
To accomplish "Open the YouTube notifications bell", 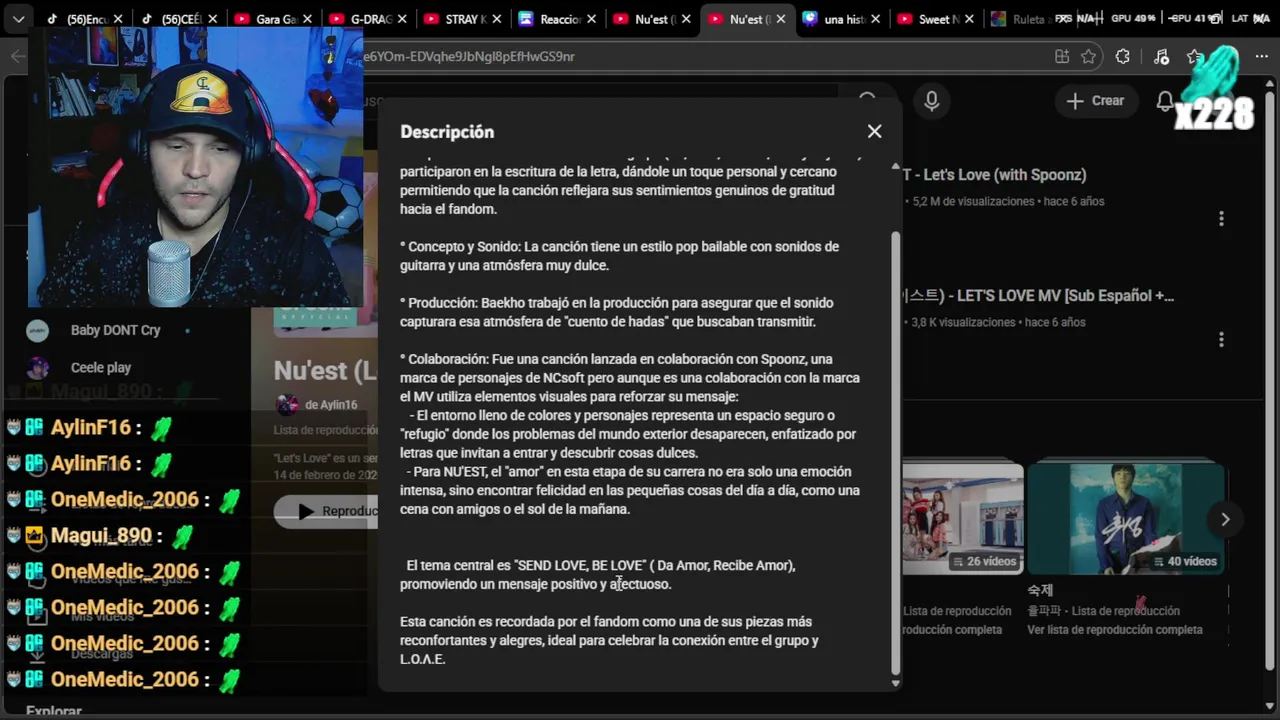I will 1165,101.
